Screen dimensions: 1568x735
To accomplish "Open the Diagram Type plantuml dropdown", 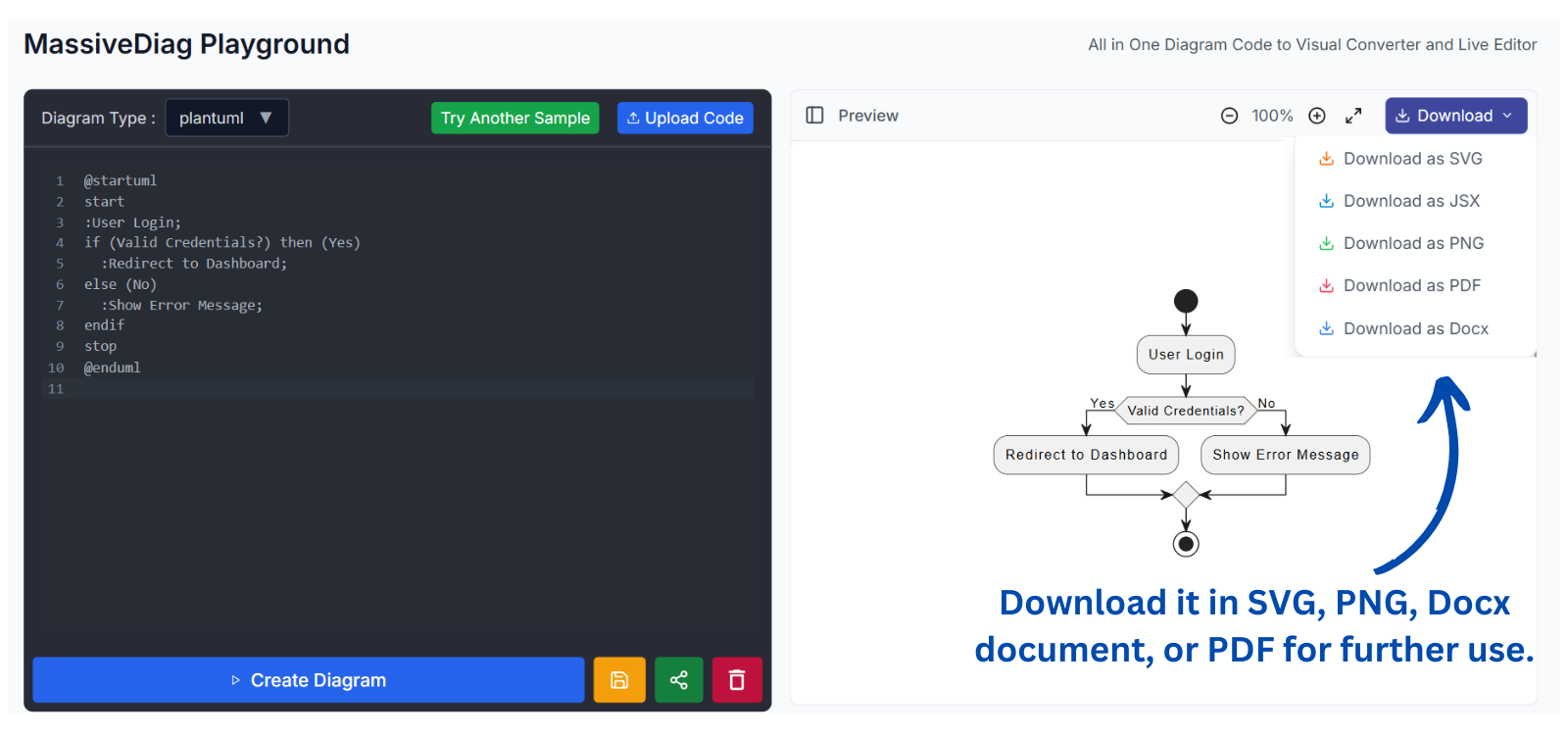I will coord(226,118).
